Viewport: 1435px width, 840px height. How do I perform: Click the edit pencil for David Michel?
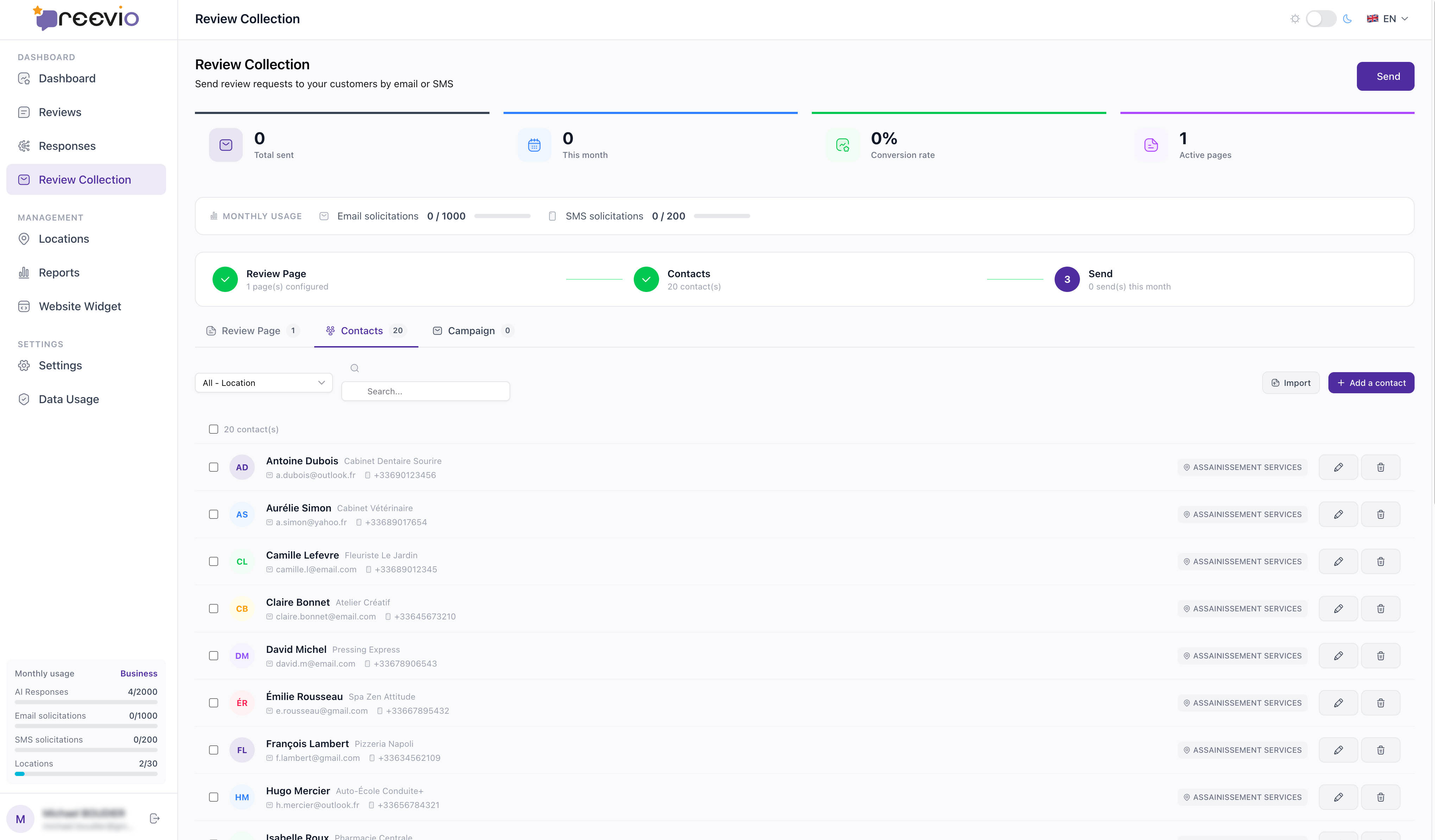[1338, 656]
